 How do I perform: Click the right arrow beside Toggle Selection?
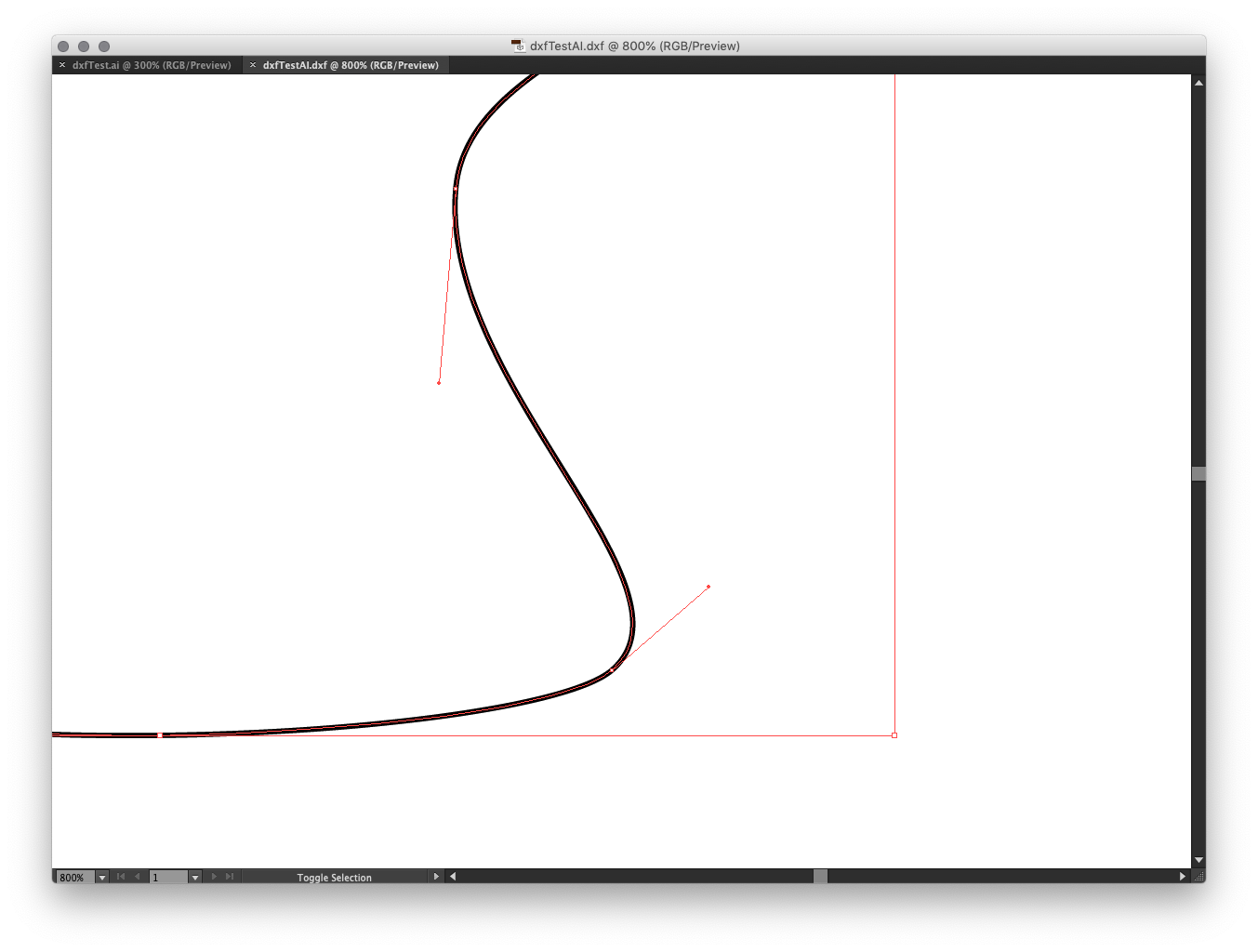click(x=436, y=876)
